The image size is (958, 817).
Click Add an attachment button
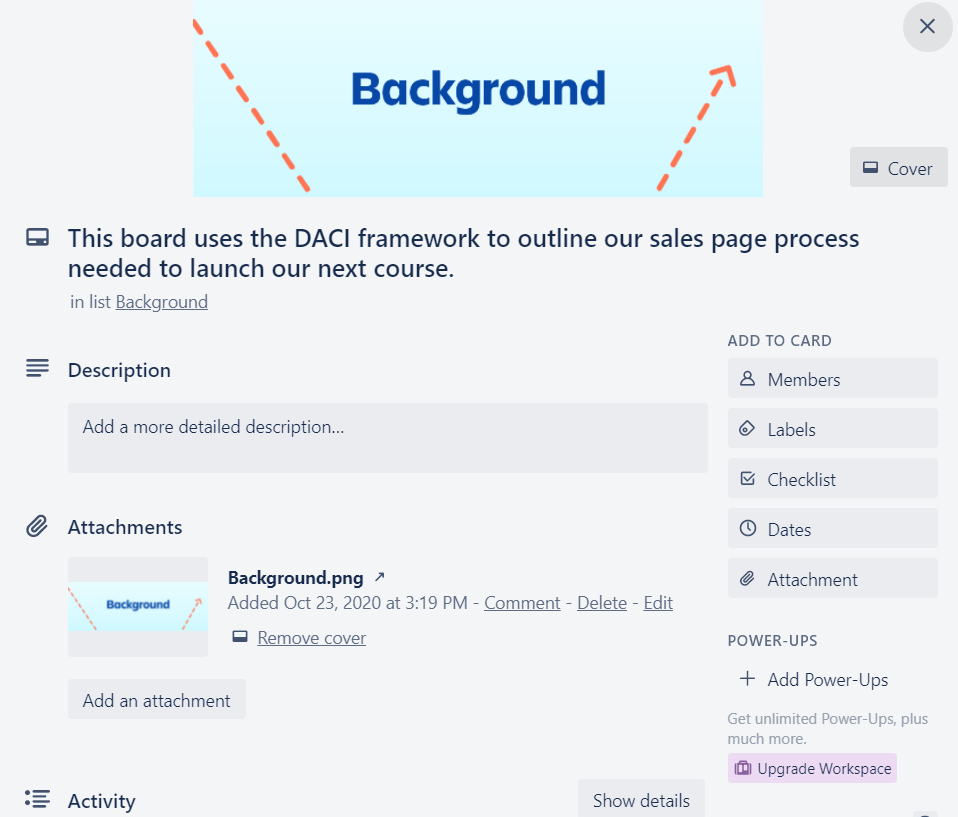coord(157,699)
